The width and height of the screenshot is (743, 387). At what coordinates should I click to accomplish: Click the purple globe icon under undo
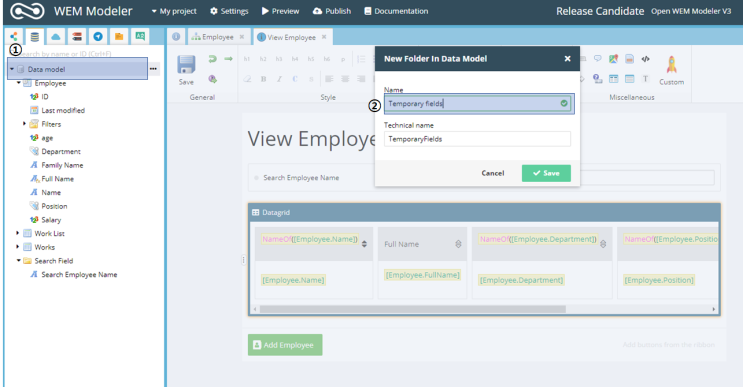[212, 79]
